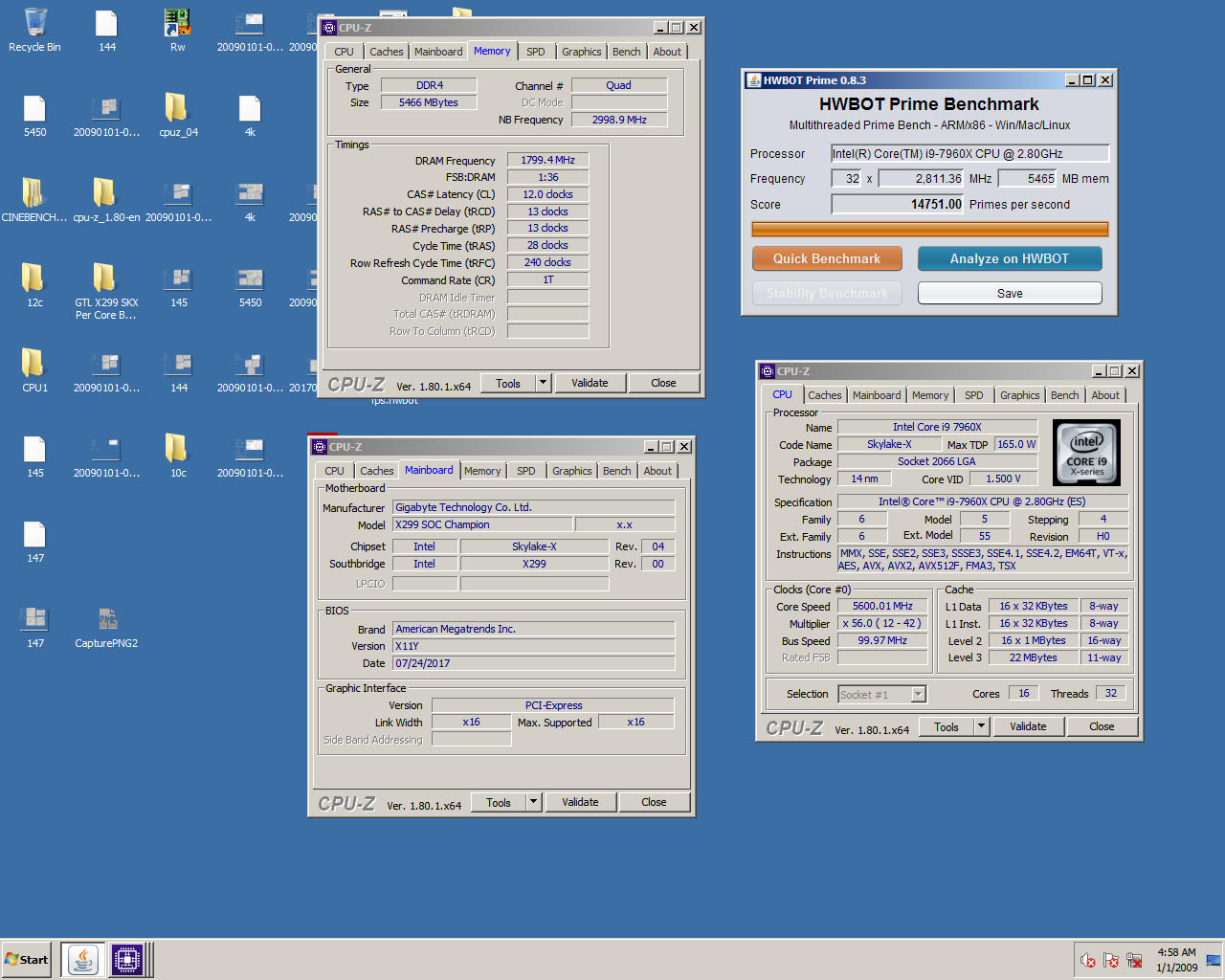Click Tools button in CPU-Z Memory window
The height and width of the screenshot is (980, 1225).
click(508, 383)
